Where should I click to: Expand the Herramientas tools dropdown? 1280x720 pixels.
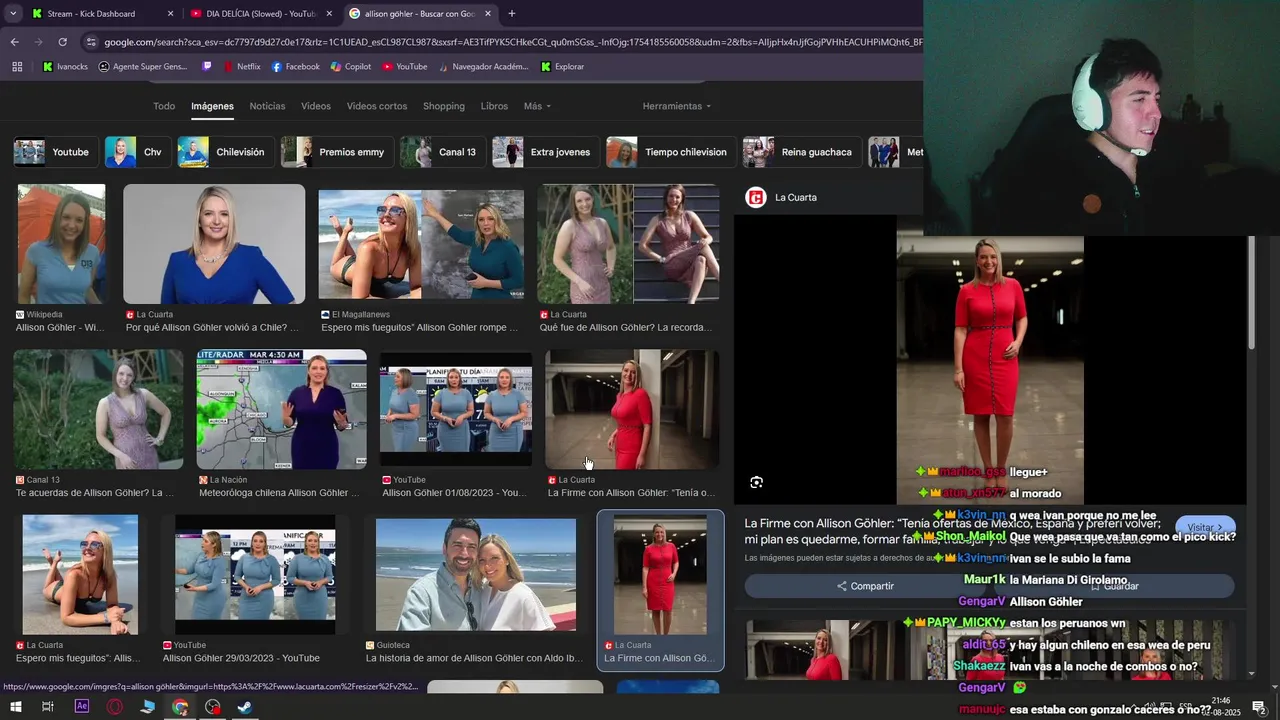pyautogui.click(x=677, y=106)
